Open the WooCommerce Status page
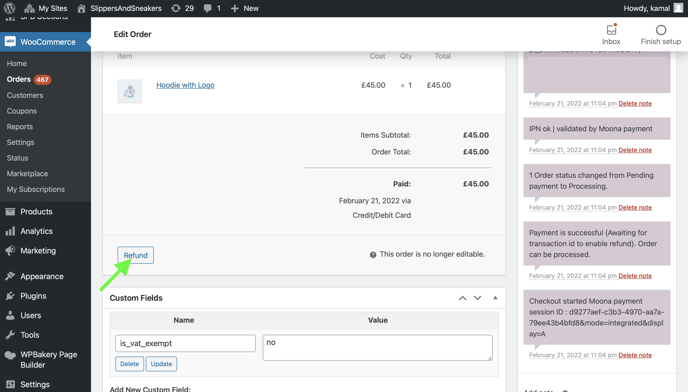This screenshot has width=688, height=392. pyautogui.click(x=17, y=158)
